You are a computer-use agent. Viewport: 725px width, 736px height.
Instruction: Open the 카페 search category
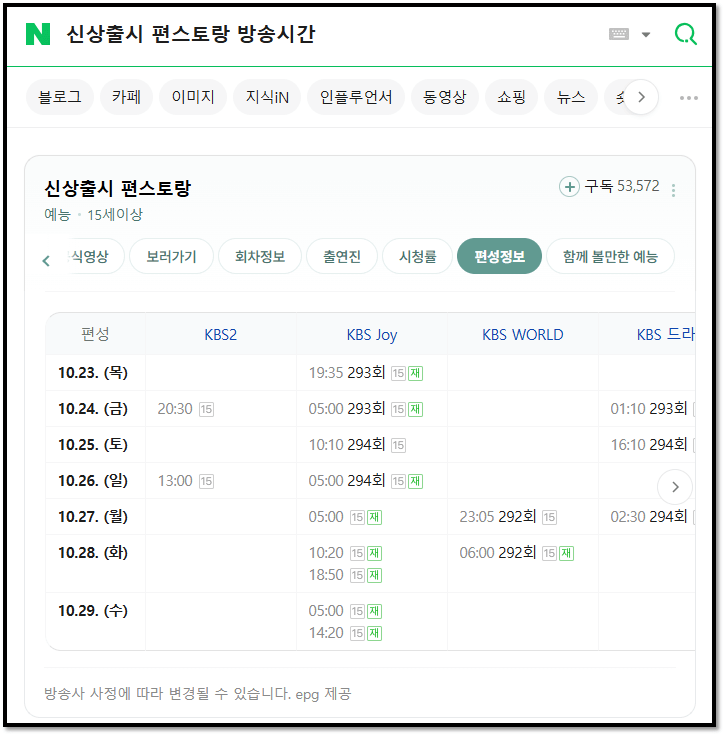126,97
